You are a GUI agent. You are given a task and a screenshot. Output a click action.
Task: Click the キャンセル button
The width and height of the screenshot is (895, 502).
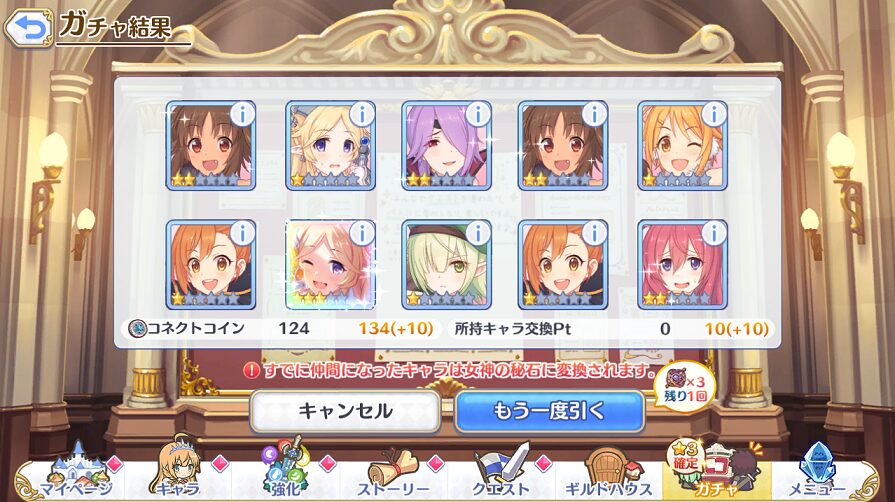click(x=345, y=411)
